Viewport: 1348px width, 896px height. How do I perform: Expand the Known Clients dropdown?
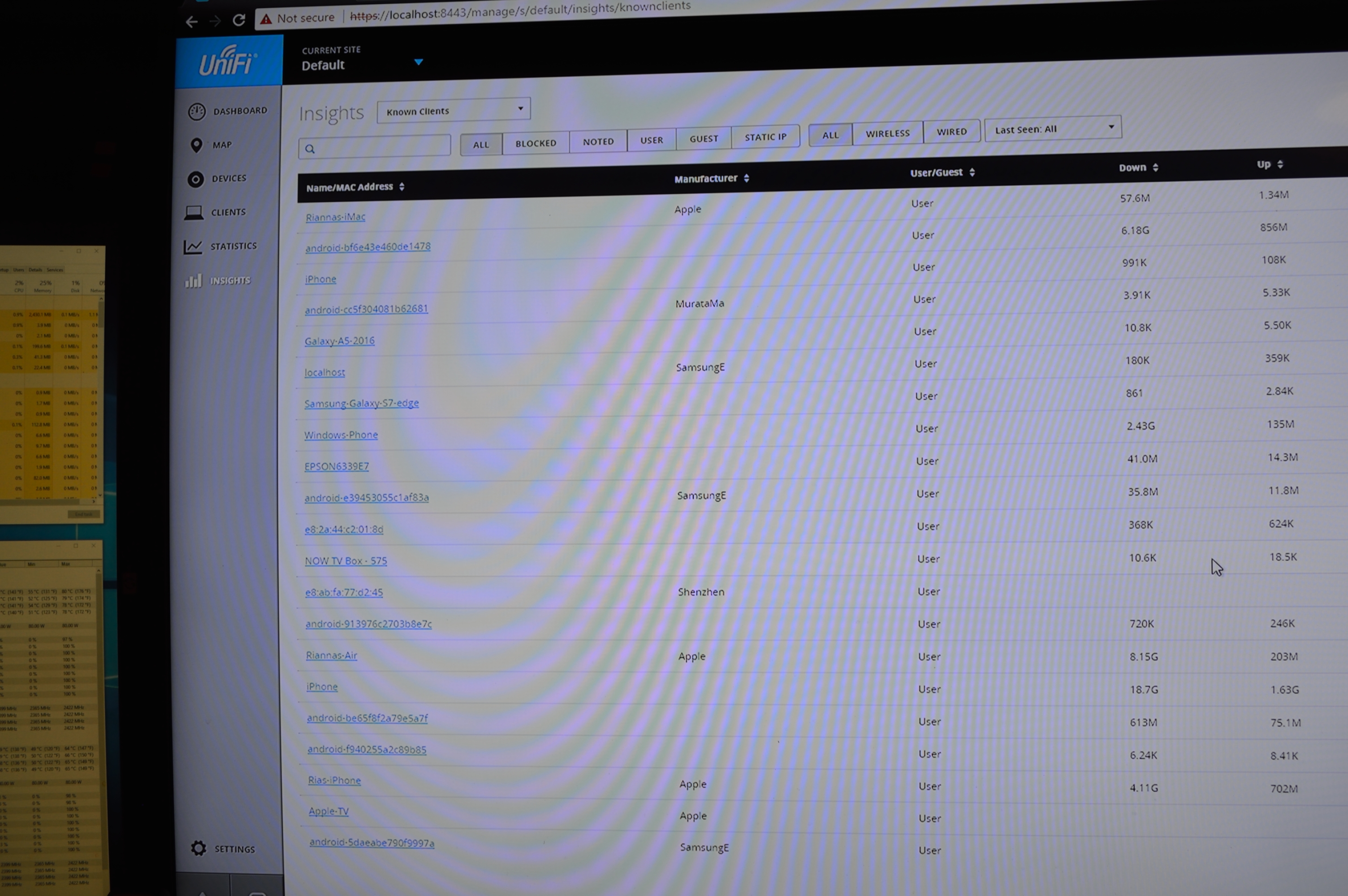click(454, 110)
